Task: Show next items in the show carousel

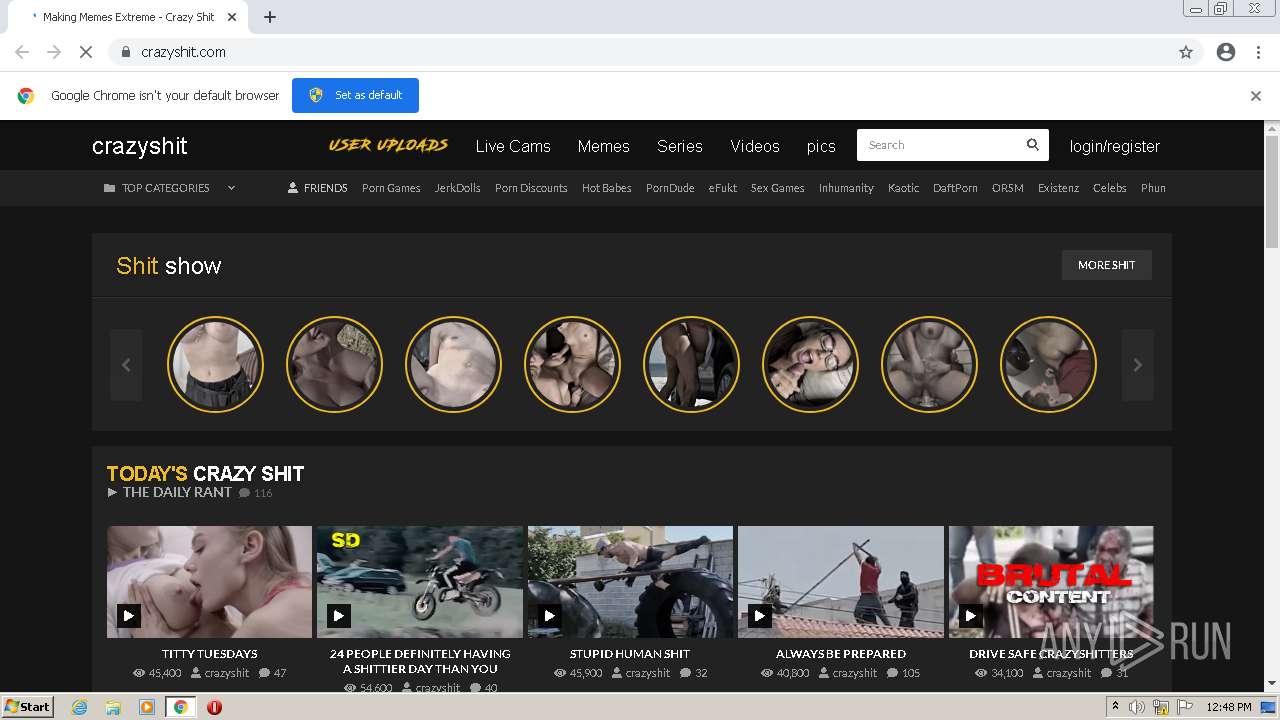Action: pyautogui.click(x=1137, y=365)
